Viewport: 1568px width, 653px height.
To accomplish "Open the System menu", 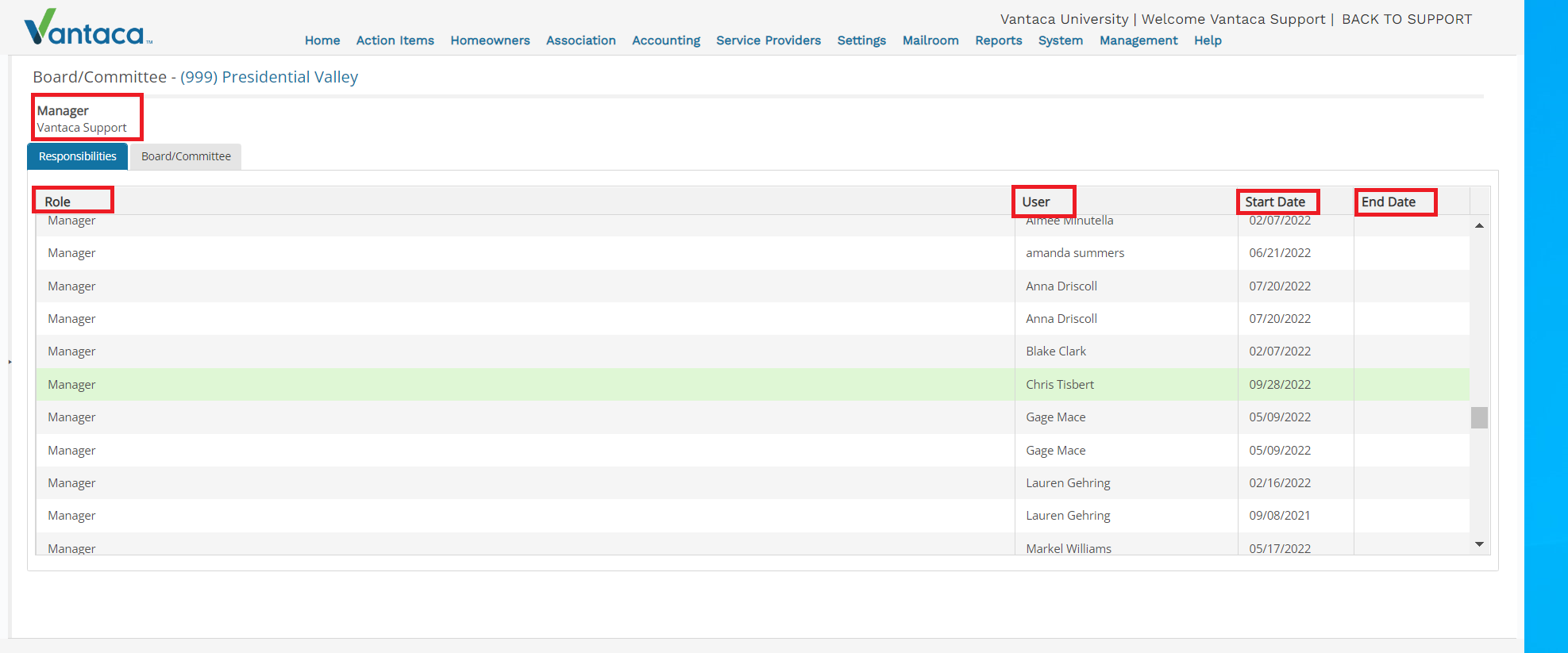I will click(1061, 40).
